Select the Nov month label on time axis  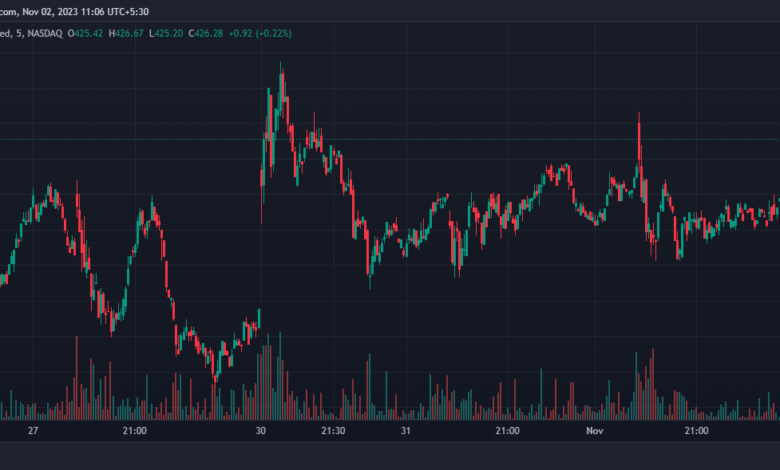pyautogui.click(x=596, y=431)
